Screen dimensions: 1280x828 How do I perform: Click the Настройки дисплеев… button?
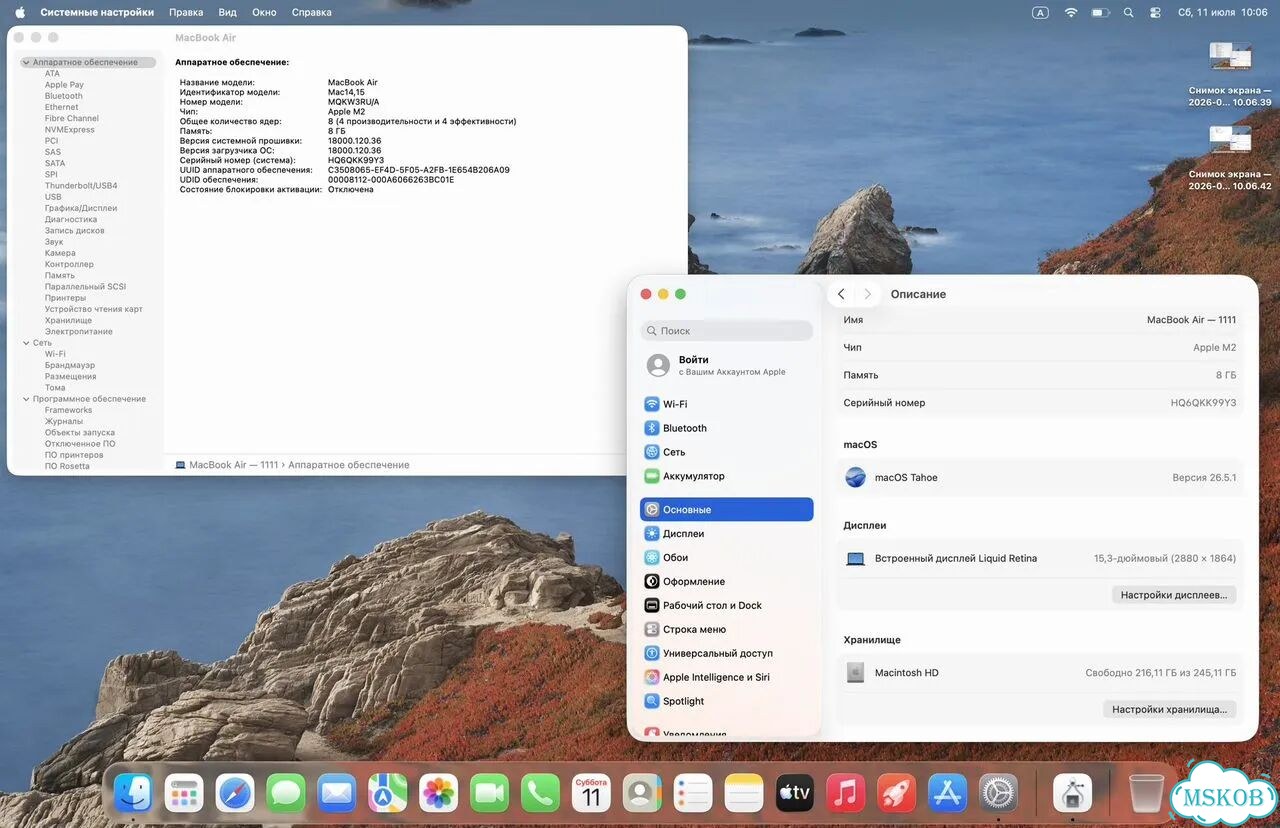tap(1174, 594)
